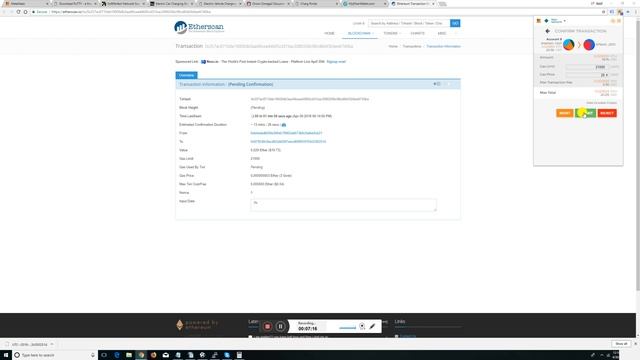Click the To address link
Viewport: 640px width, 360px height.
(x=288, y=142)
